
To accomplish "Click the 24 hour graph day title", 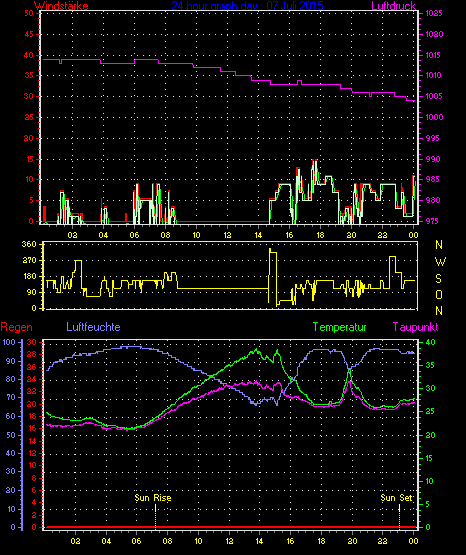I will click(247, 6).
